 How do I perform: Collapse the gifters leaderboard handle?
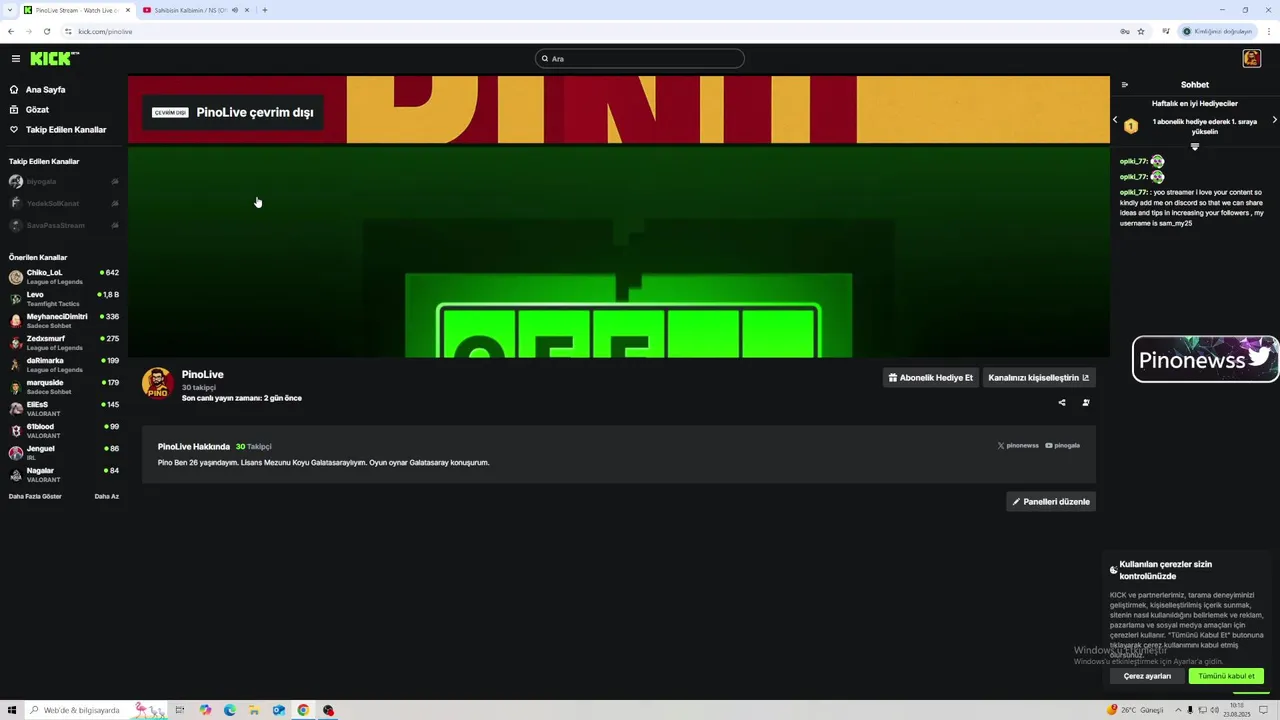coord(1194,147)
